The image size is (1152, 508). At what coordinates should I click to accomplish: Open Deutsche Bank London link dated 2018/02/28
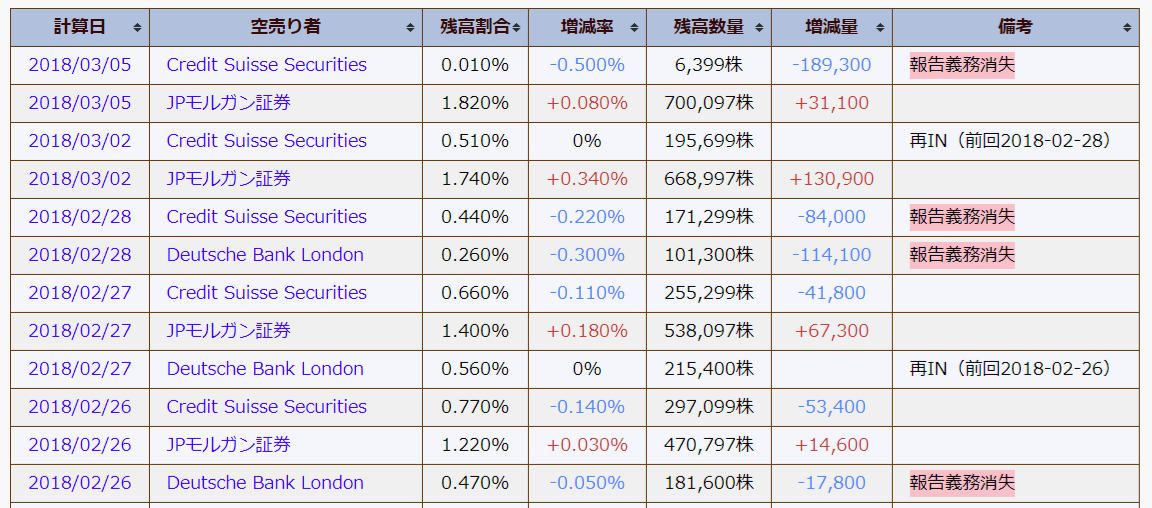[x=265, y=254]
